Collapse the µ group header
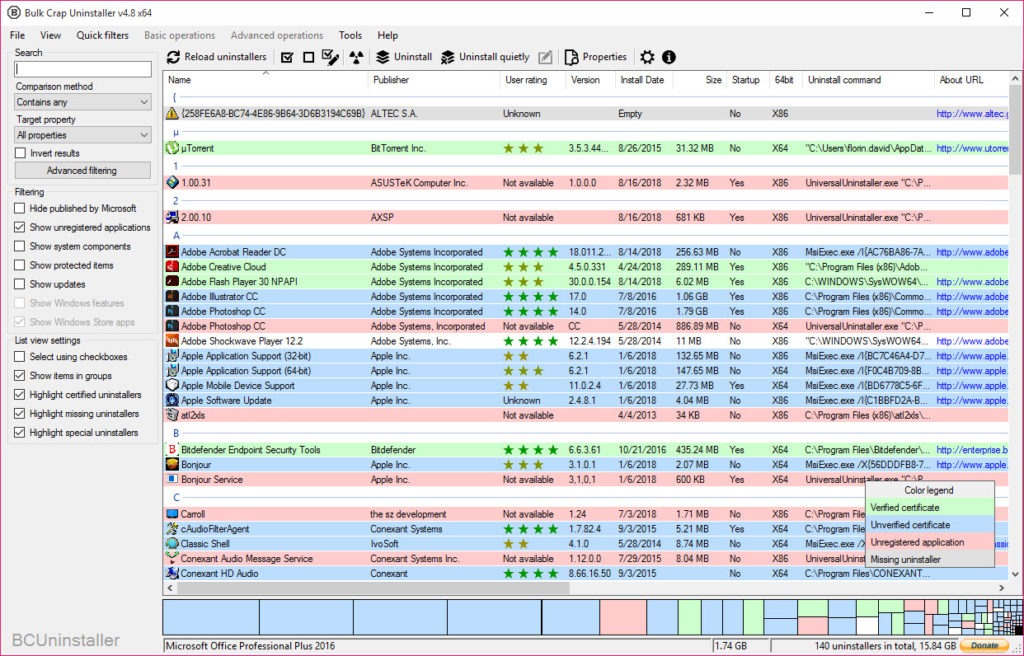This screenshot has height=656, width=1024. (176, 132)
